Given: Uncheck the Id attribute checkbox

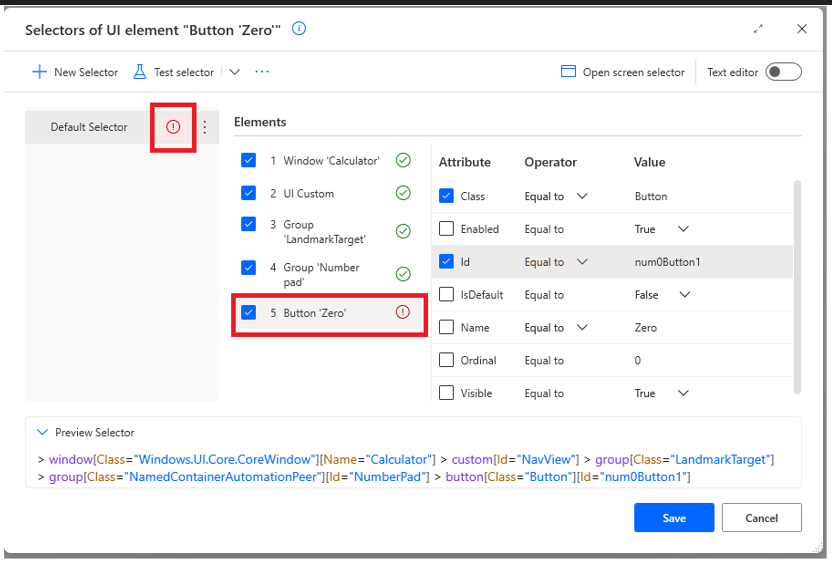Looking at the screenshot, I should click(x=446, y=261).
